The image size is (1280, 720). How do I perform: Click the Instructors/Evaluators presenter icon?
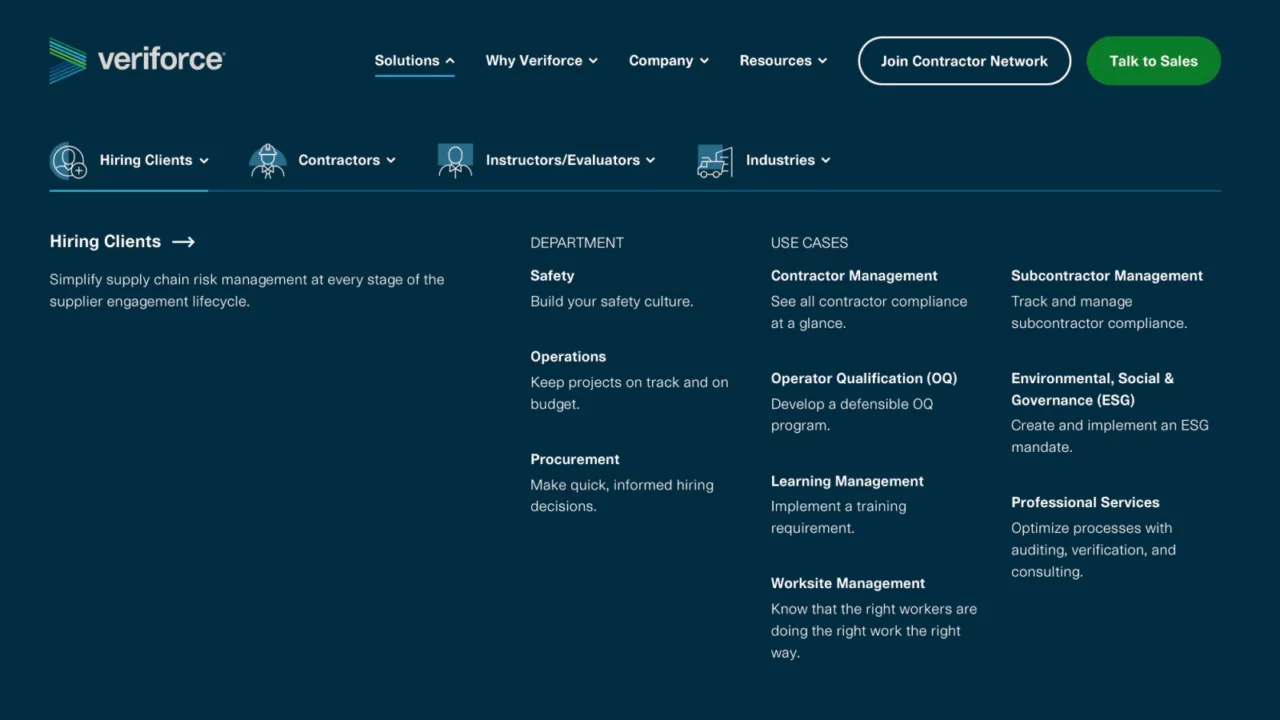(x=455, y=160)
